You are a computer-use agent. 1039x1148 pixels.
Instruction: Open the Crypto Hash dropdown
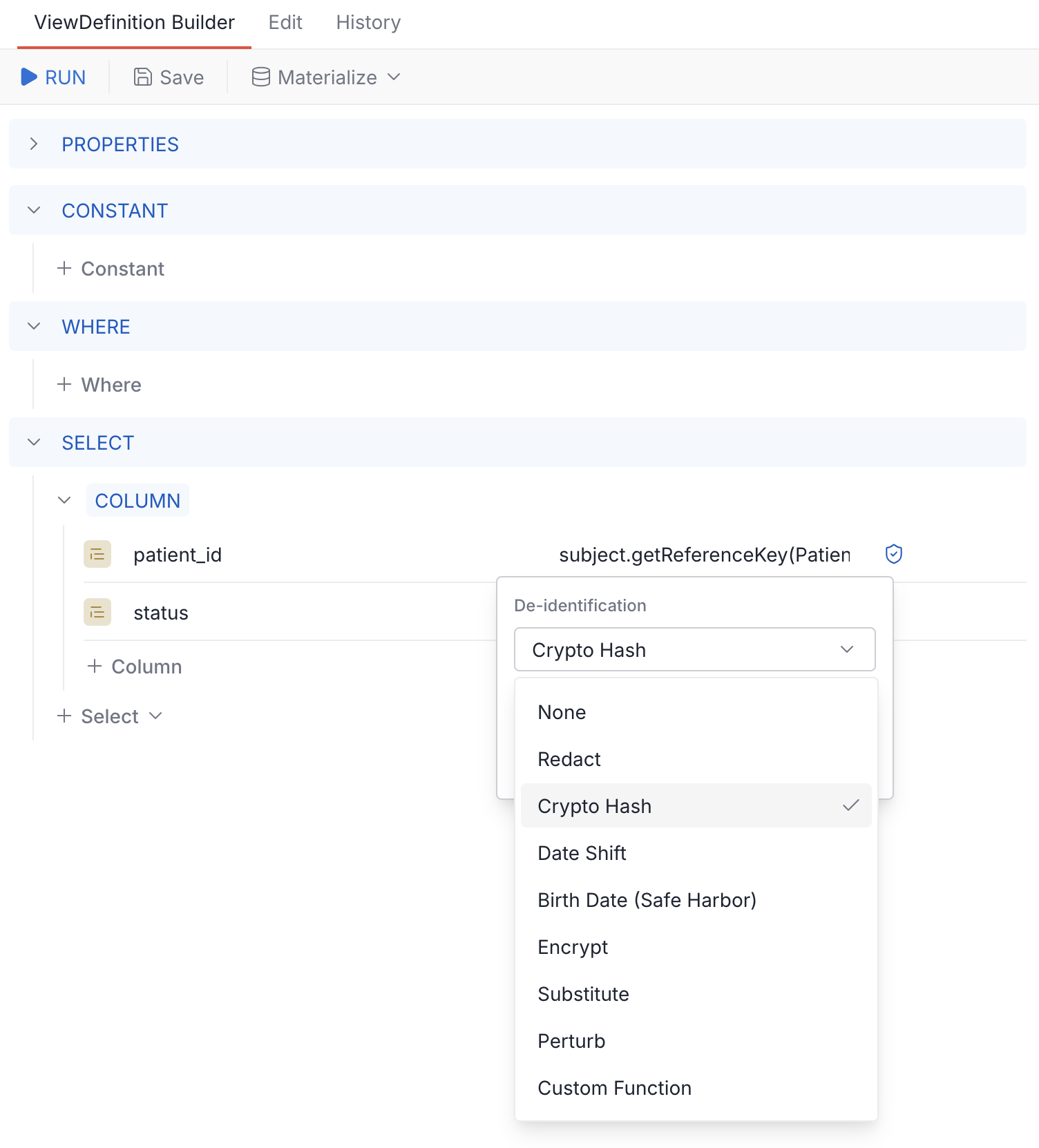694,649
